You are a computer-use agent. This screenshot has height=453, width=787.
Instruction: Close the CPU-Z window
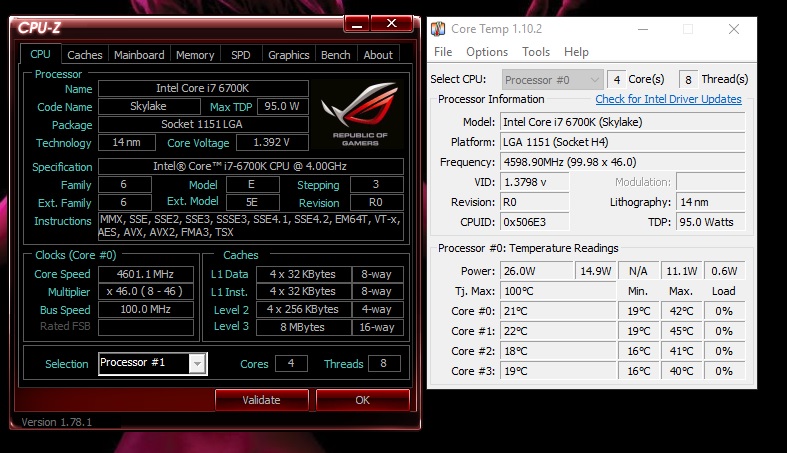pyautogui.click(x=391, y=23)
